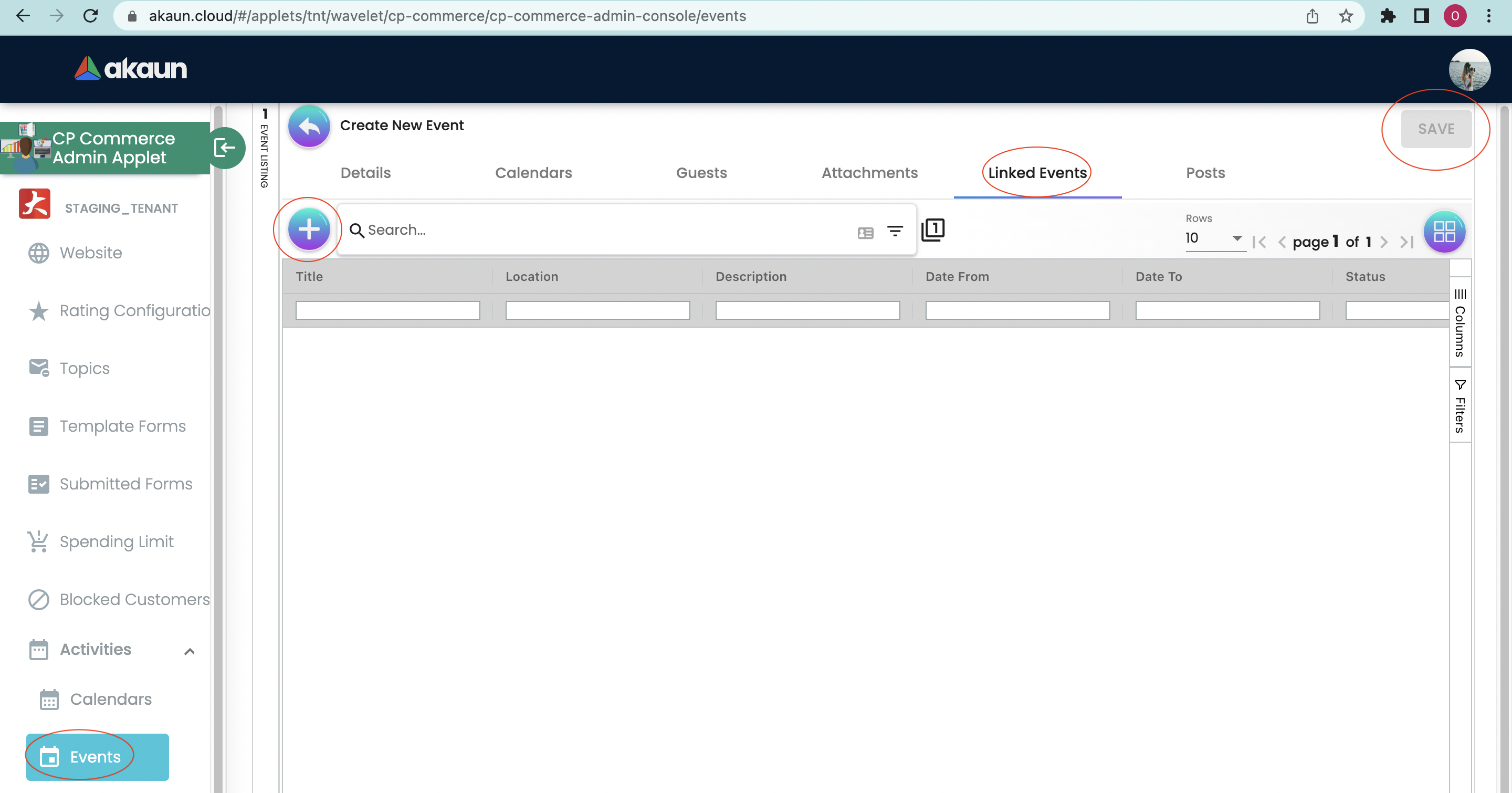Click the applet exit icon in sidebar
The height and width of the screenshot is (793, 1512).
tap(225, 148)
